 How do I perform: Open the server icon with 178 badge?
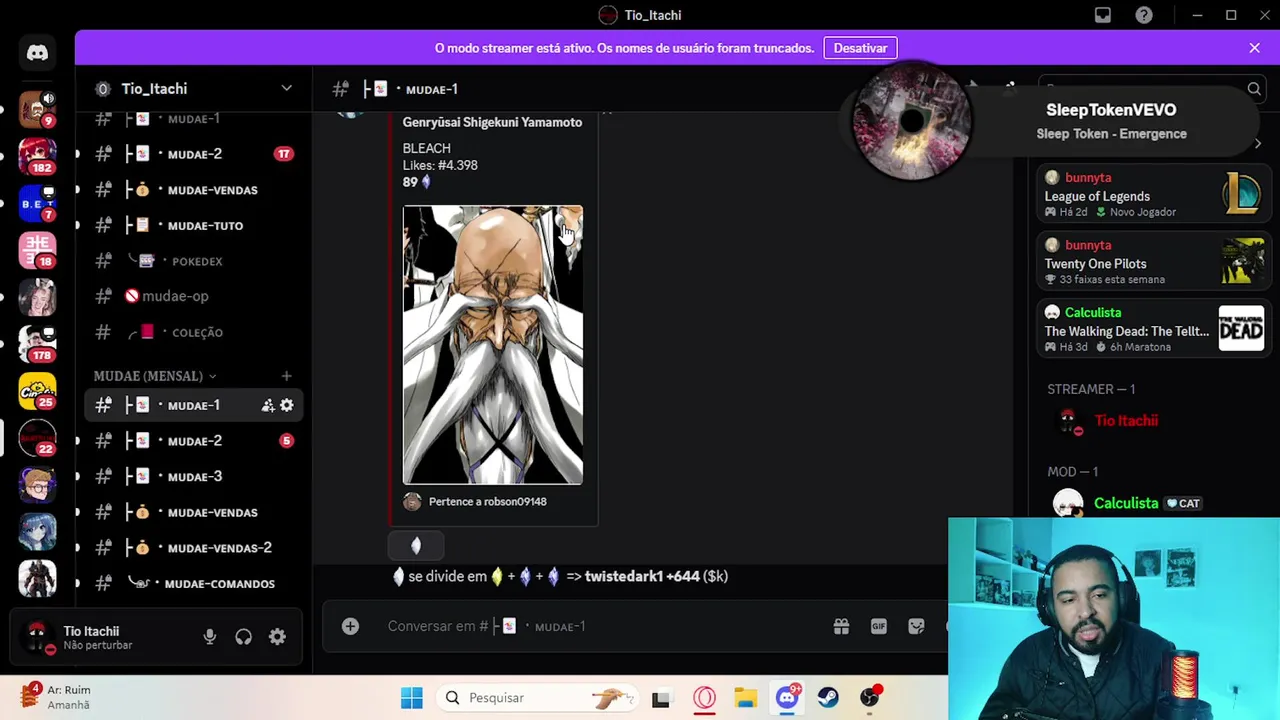click(x=37, y=343)
